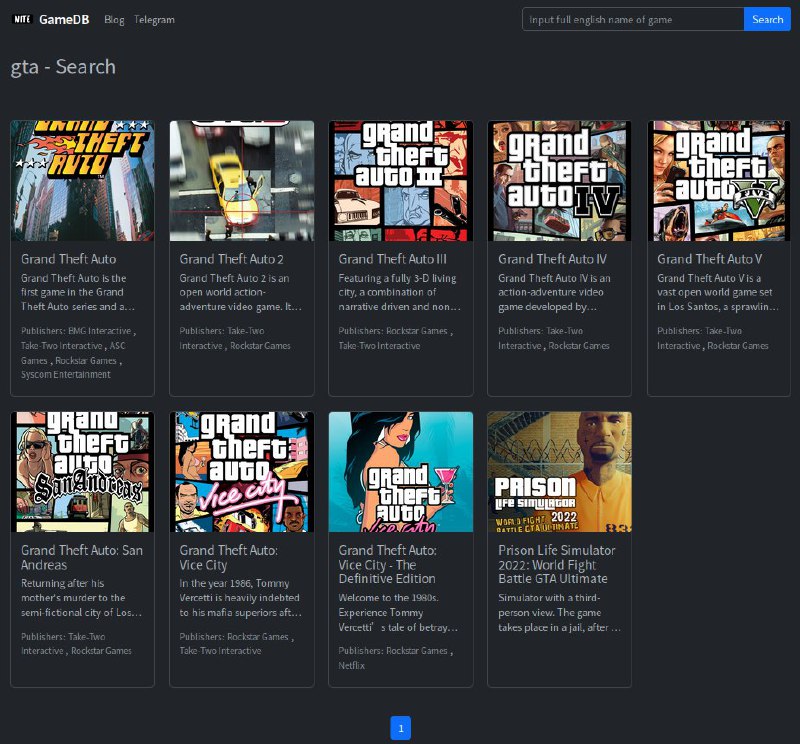Click "Grand Theft Auto 2 is an open world" text
This screenshot has height=744, width=800.
pyautogui.click(x=241, y=292)
